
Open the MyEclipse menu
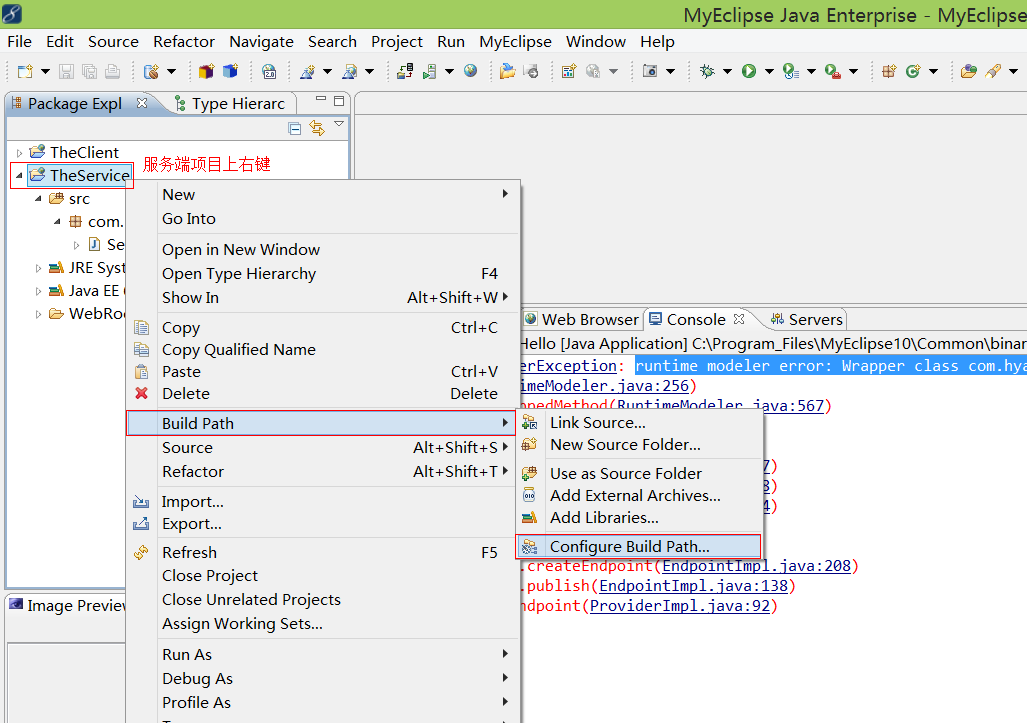(515, 41)
